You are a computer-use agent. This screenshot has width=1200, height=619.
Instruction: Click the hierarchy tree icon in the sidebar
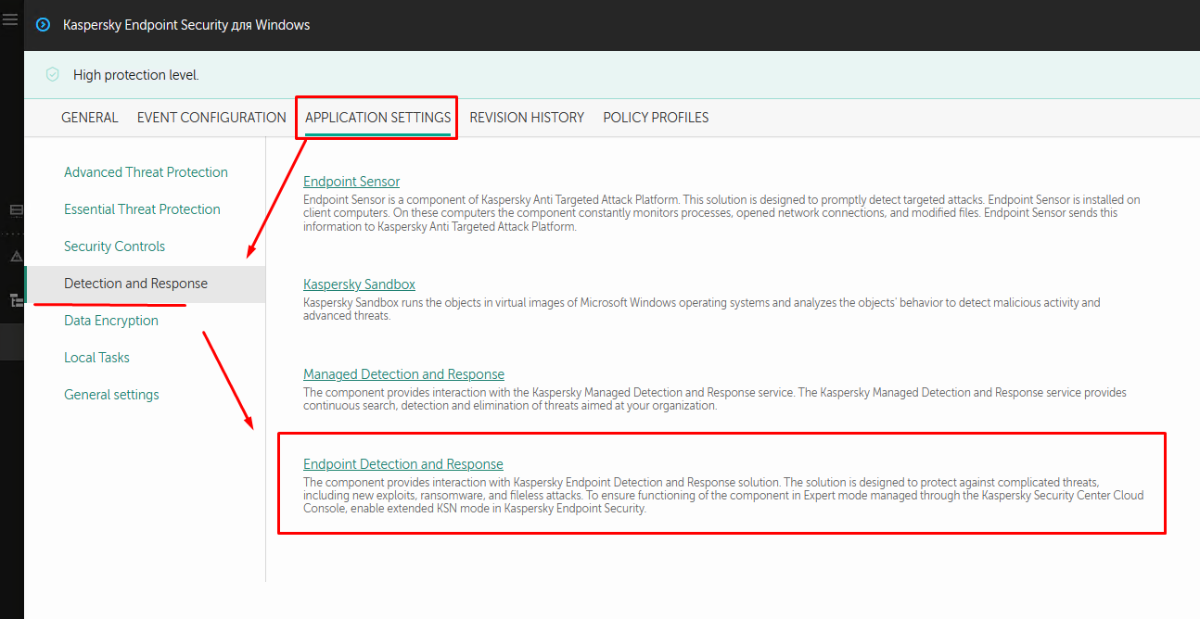(15, 300)
